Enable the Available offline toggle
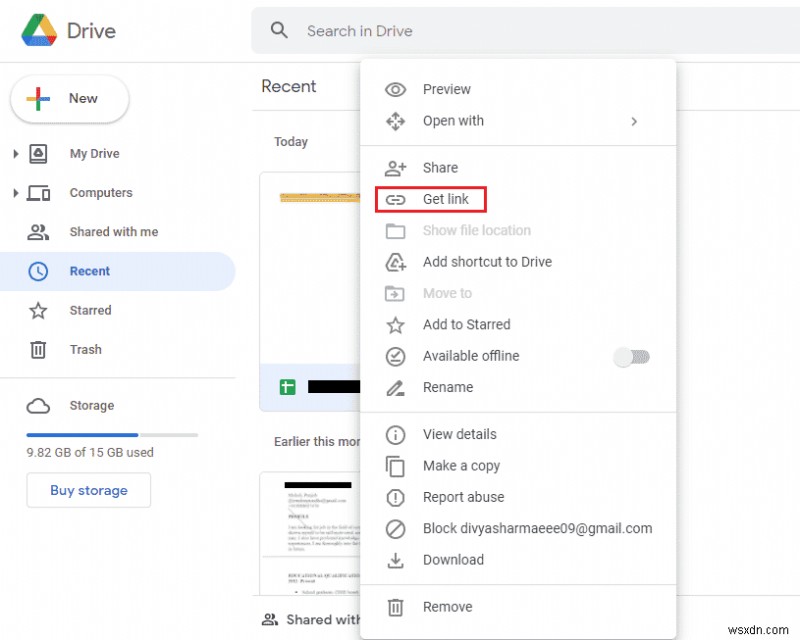800x640 pixels. click(632, 356)
